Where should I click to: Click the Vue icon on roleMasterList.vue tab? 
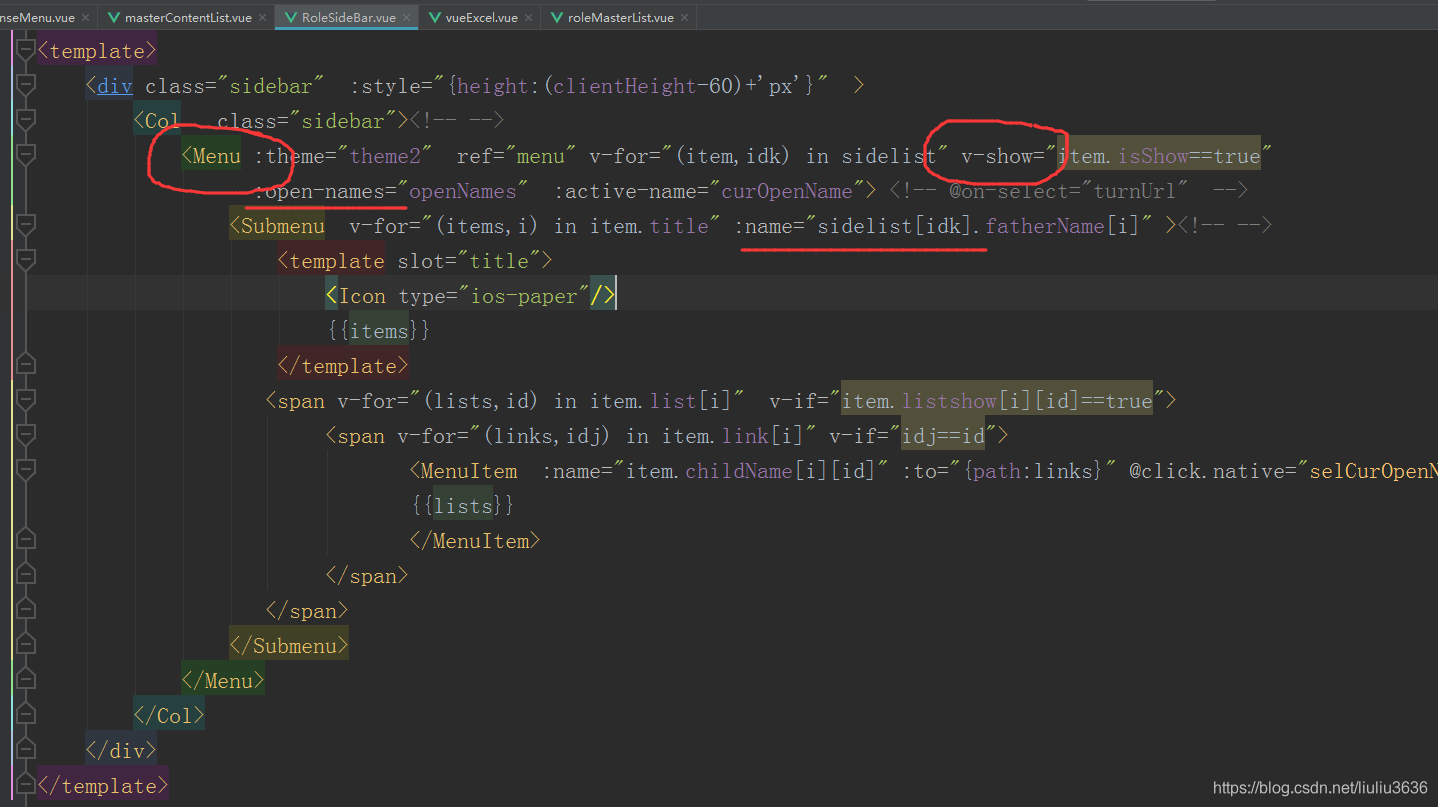pyautogui.click(x=556, y=18)
